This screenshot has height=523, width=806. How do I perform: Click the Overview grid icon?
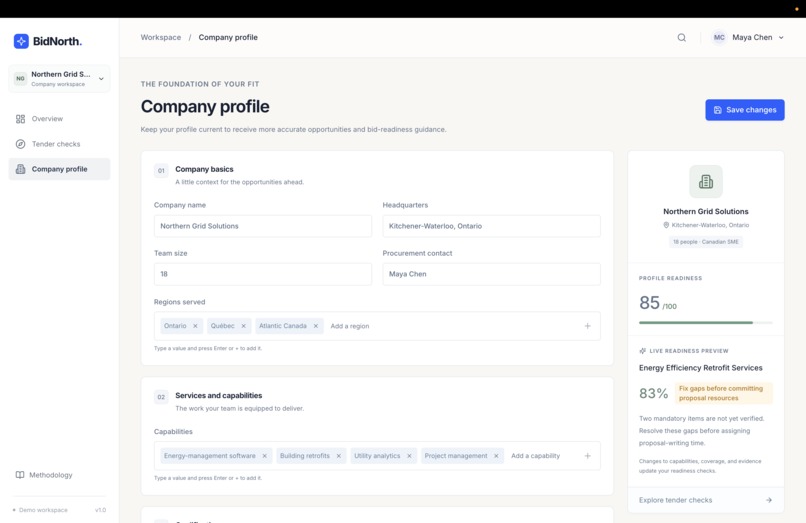(x=21, y=119)
